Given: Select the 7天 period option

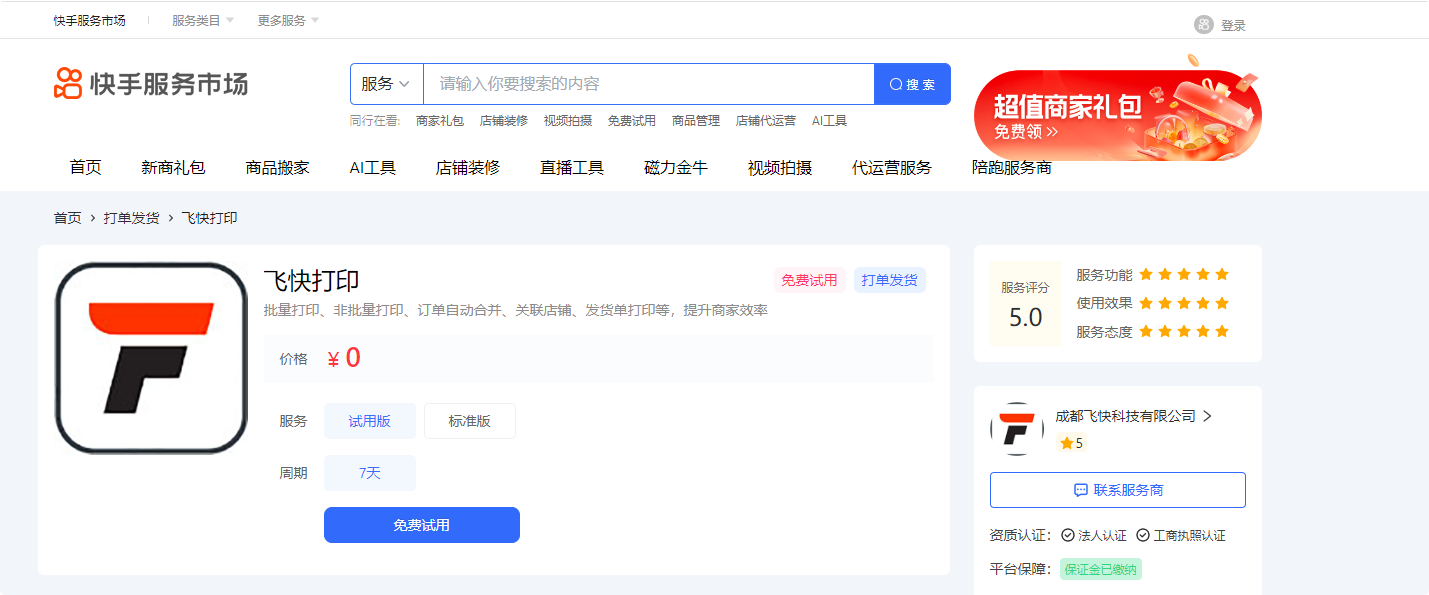Looking at the screenshot, I should pyautogui.click(x=369, y=473).
